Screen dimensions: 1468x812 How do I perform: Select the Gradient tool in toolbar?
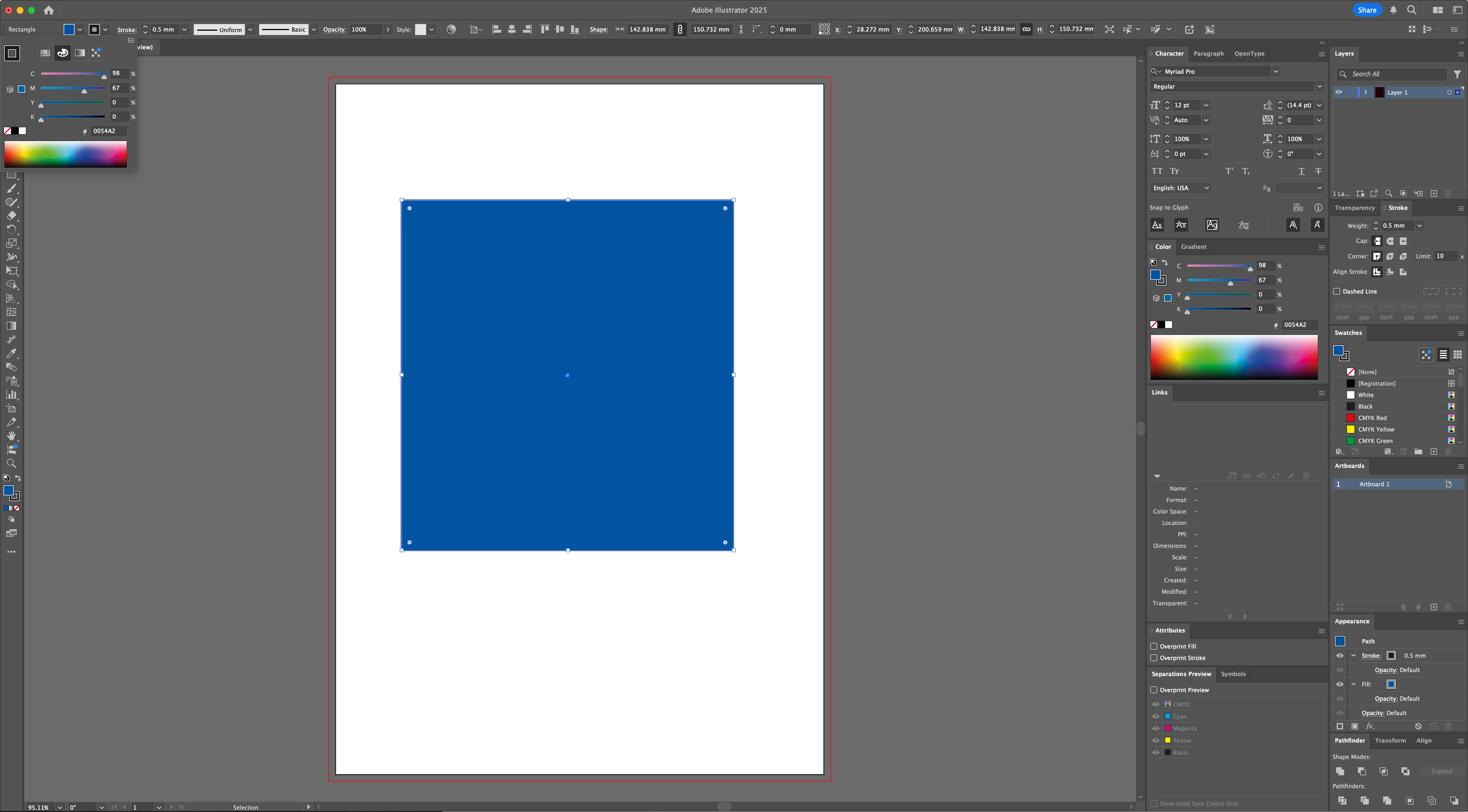coord(11,326)
